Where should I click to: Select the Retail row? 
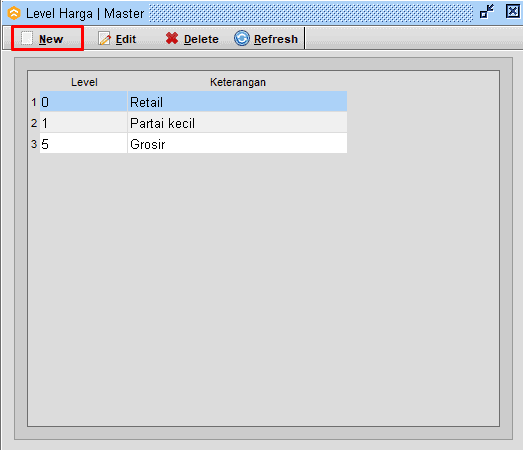pos(193,102)
